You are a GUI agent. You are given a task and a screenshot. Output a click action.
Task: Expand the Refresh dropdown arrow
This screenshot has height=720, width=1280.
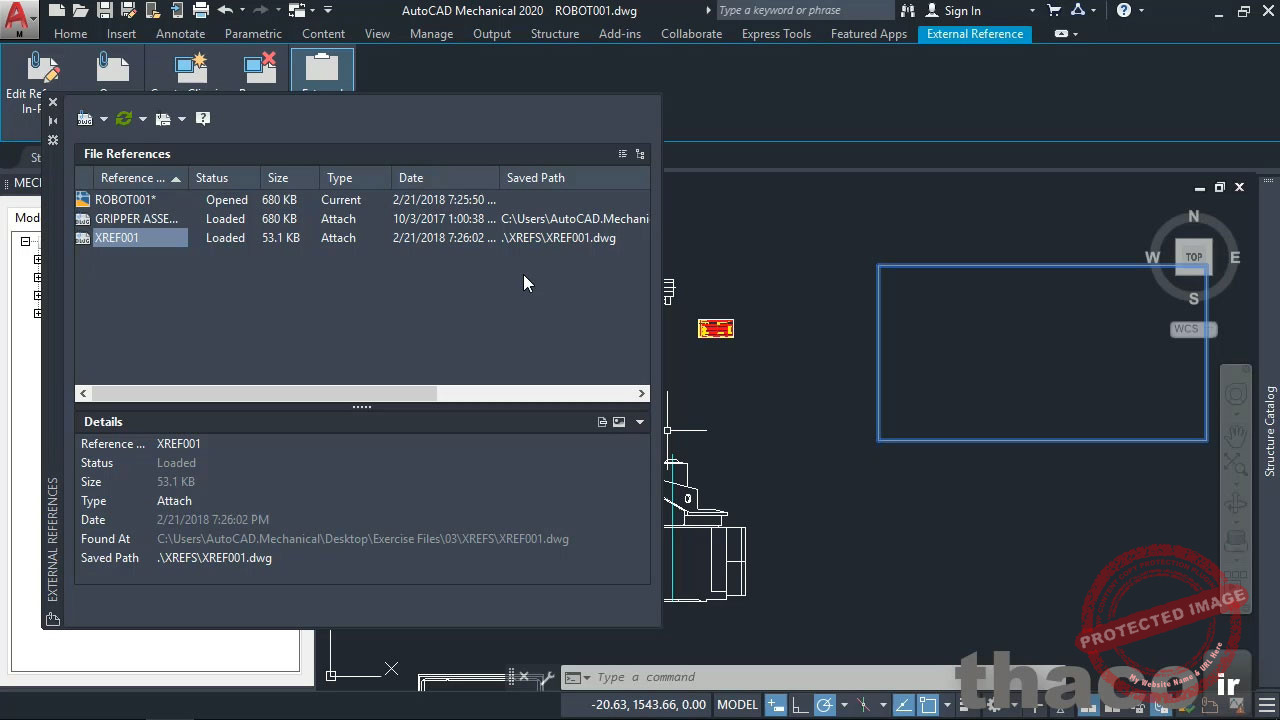(x=142, y=119)
